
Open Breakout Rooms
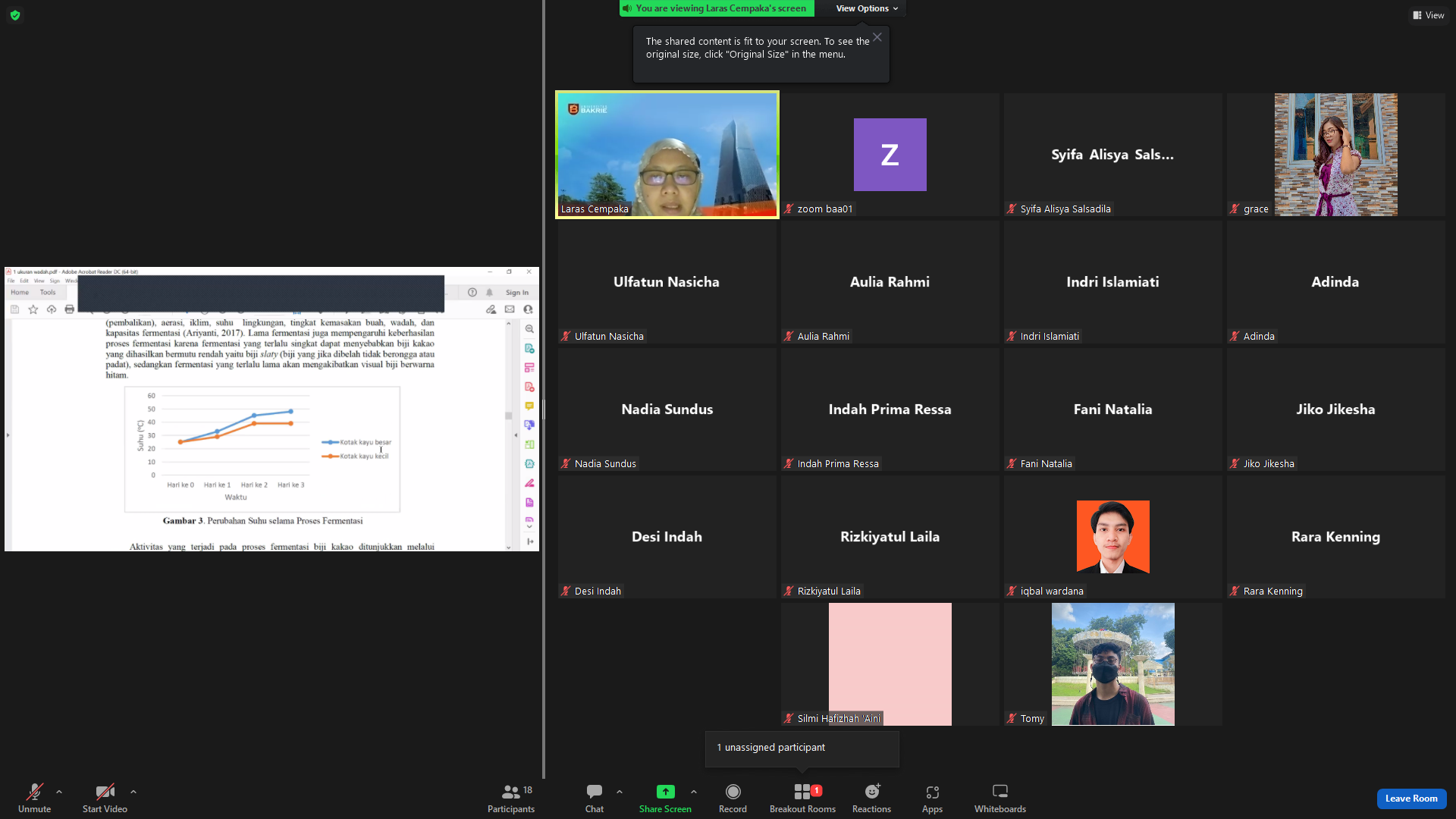point(802,799)
